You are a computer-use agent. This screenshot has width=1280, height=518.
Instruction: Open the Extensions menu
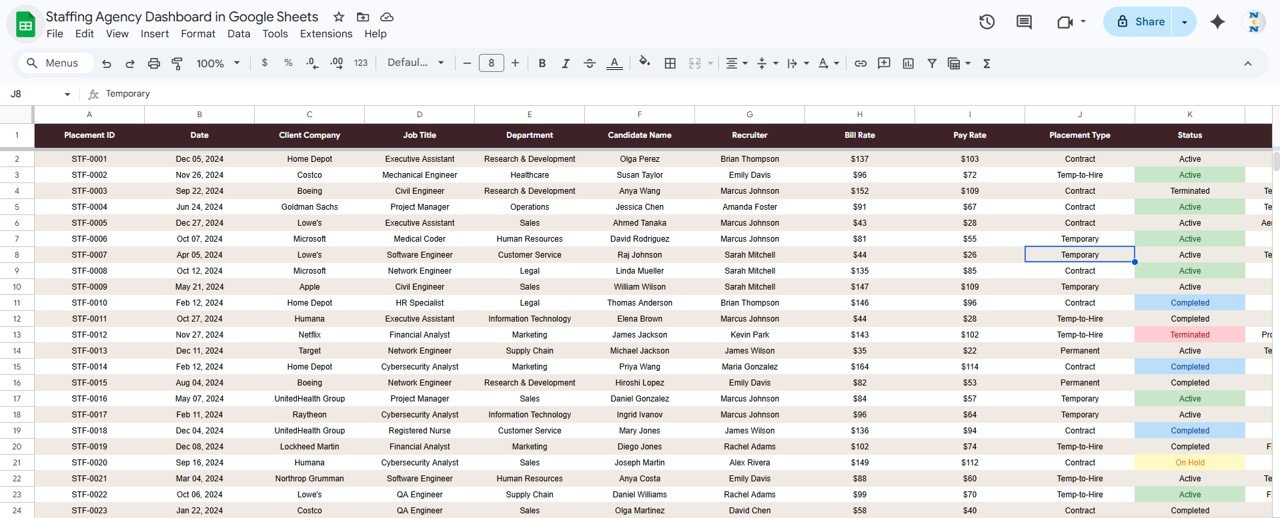[326, 34]
